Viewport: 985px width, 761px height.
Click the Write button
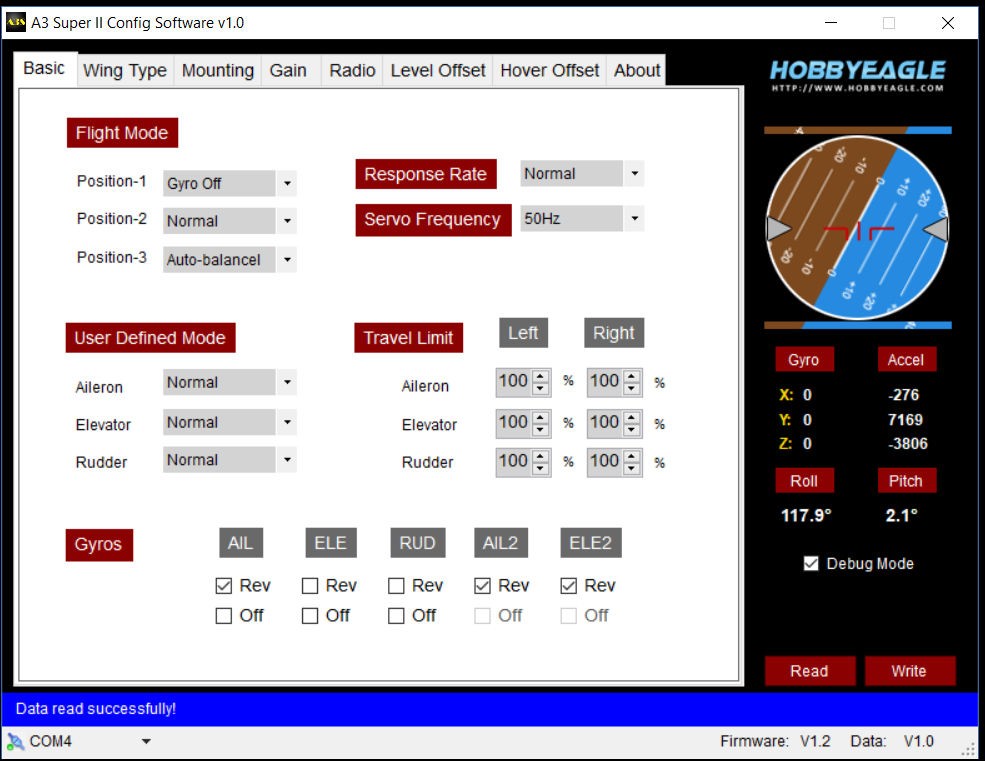[x=910, y=671]
